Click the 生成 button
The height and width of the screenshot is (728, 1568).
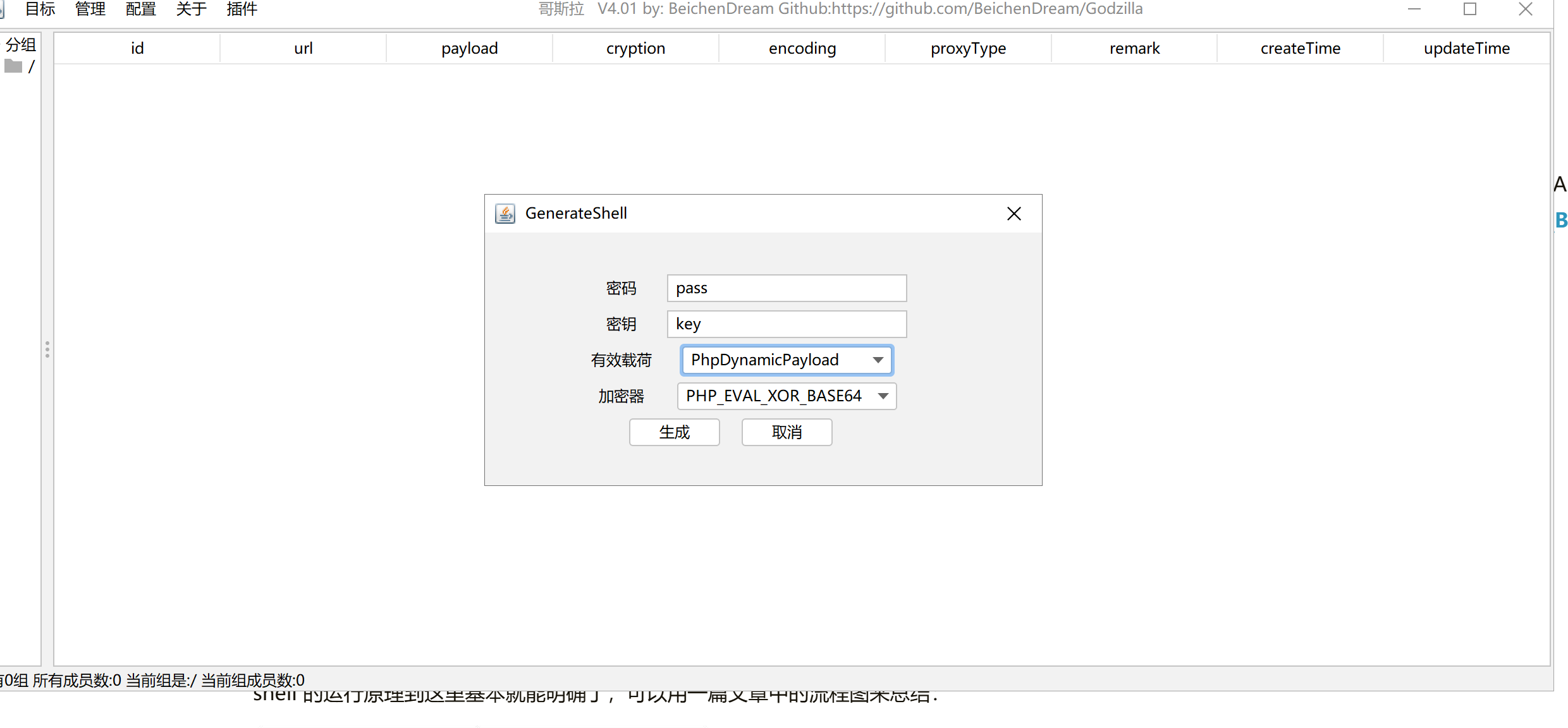(674, 432)
